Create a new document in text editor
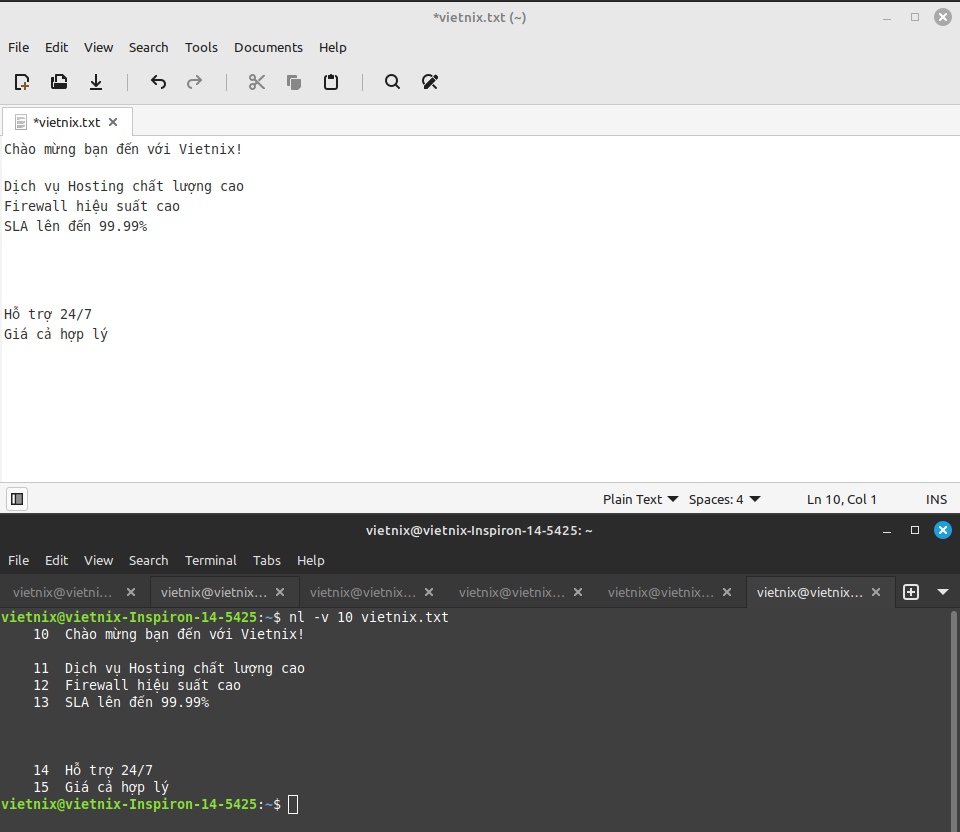The width and height of the screenshot is (960, 832). tap(22, 82)
